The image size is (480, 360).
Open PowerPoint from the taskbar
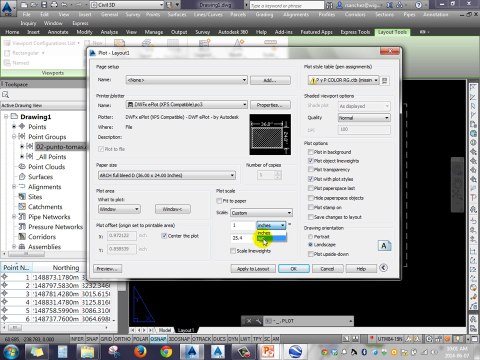tap(269, 352)
